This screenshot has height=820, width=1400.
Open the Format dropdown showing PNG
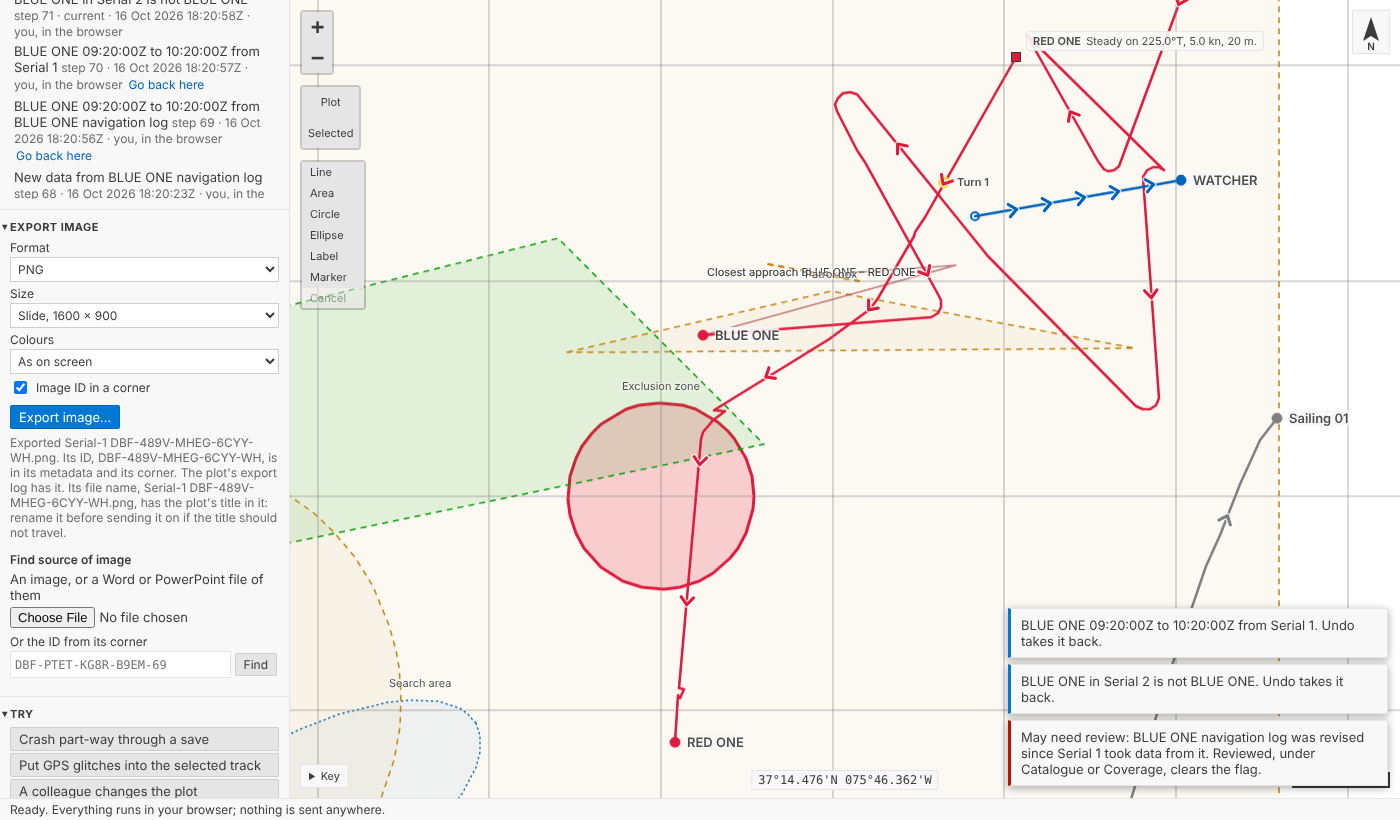(x=144, y=270)
